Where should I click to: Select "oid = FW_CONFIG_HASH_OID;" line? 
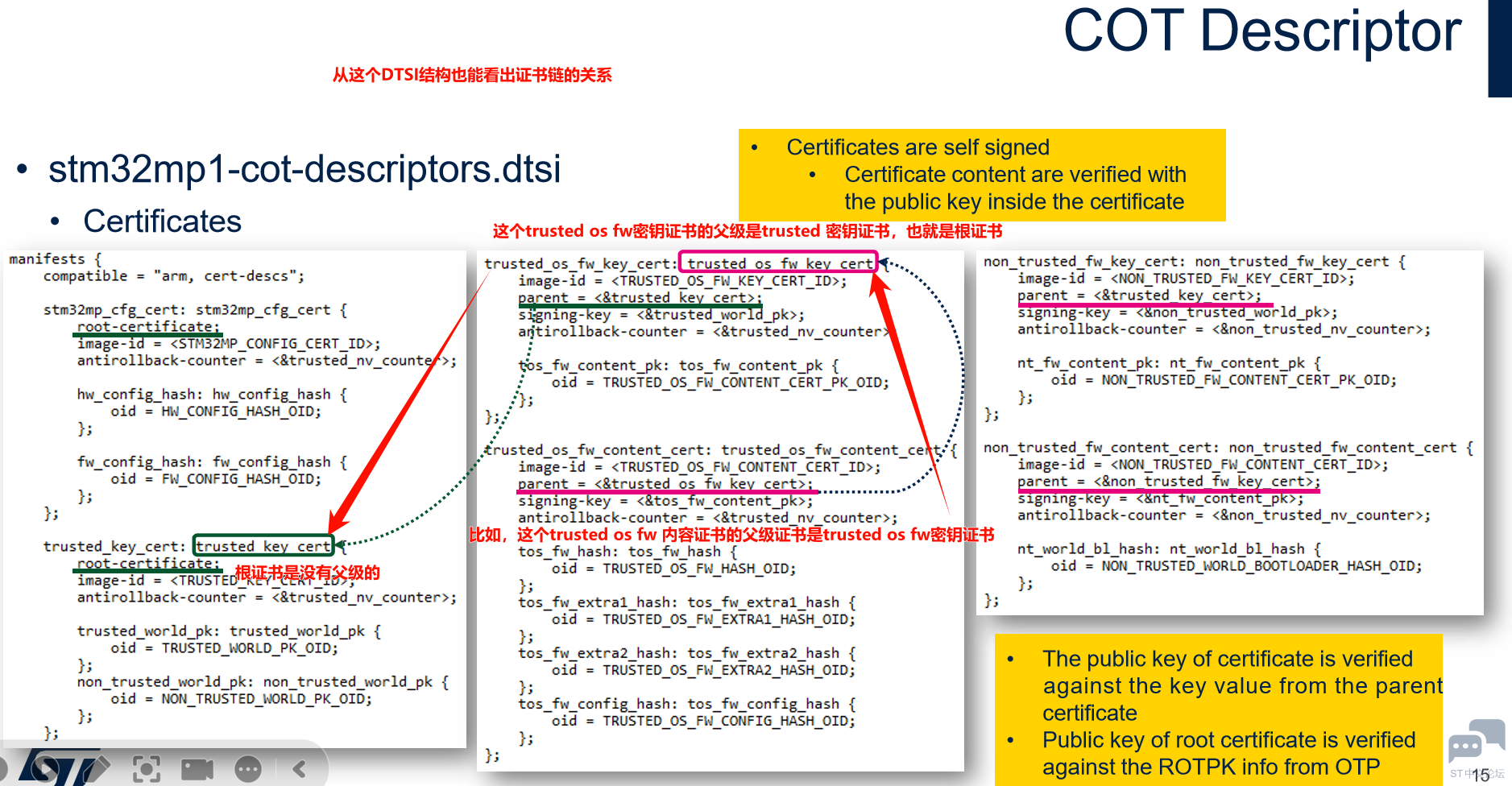pyautogui.click(x=216, y=479)
